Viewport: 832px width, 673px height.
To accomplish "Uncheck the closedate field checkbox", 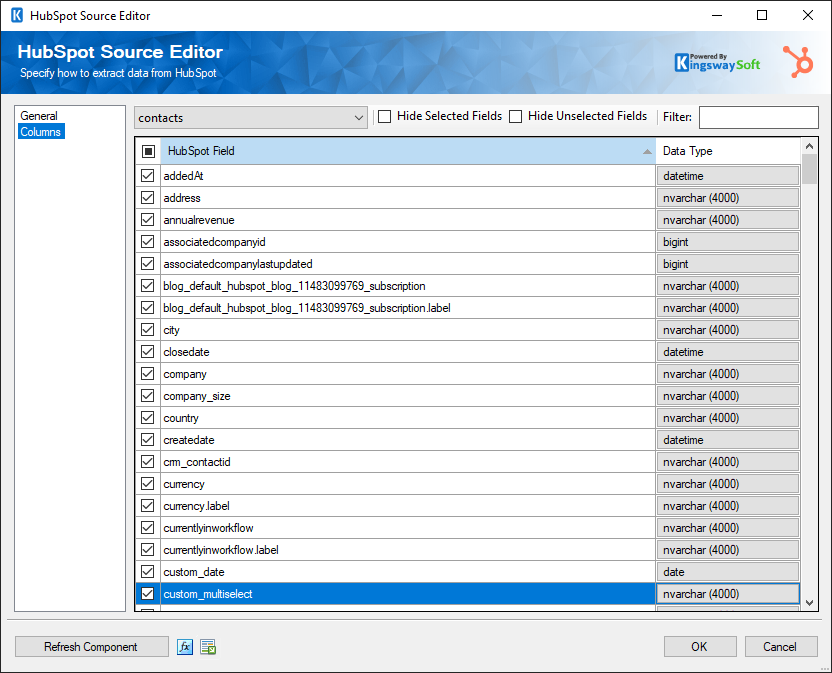I will (x=148, y=352).
